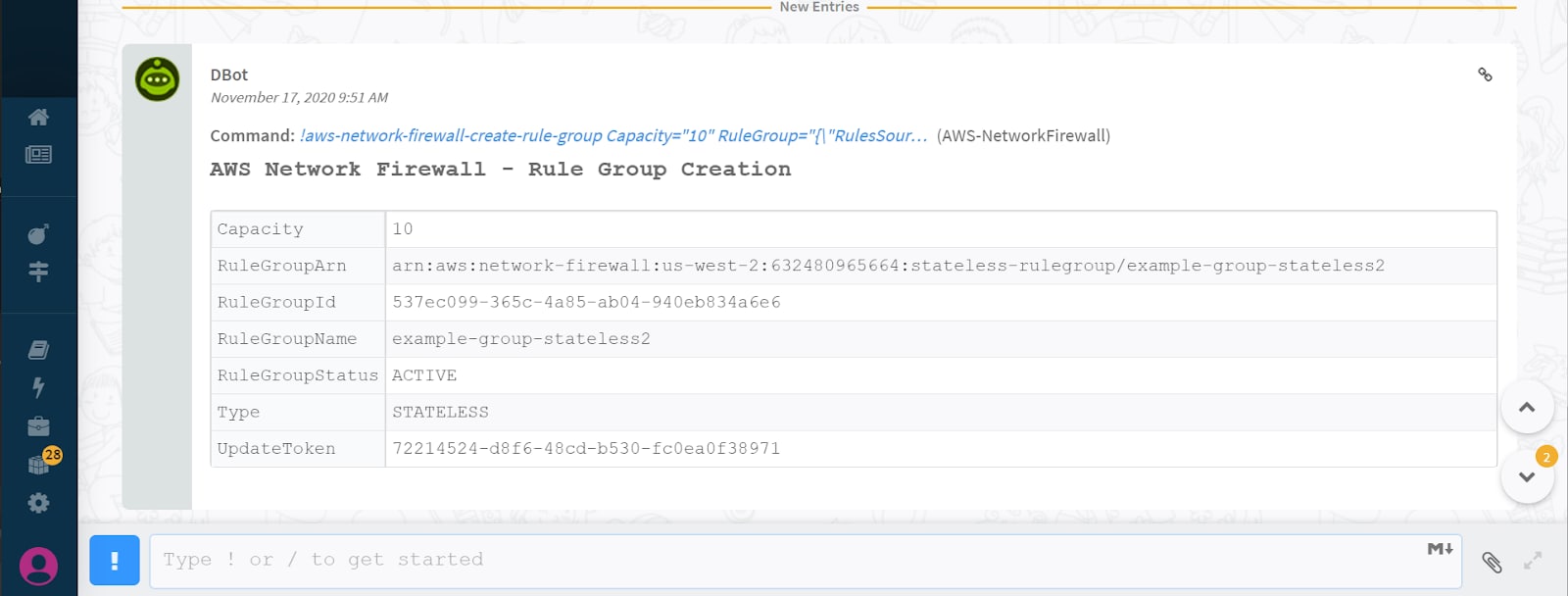The image size is (1568, 596).
Task: Click the New Entries divider label
Action: point(819,7)
